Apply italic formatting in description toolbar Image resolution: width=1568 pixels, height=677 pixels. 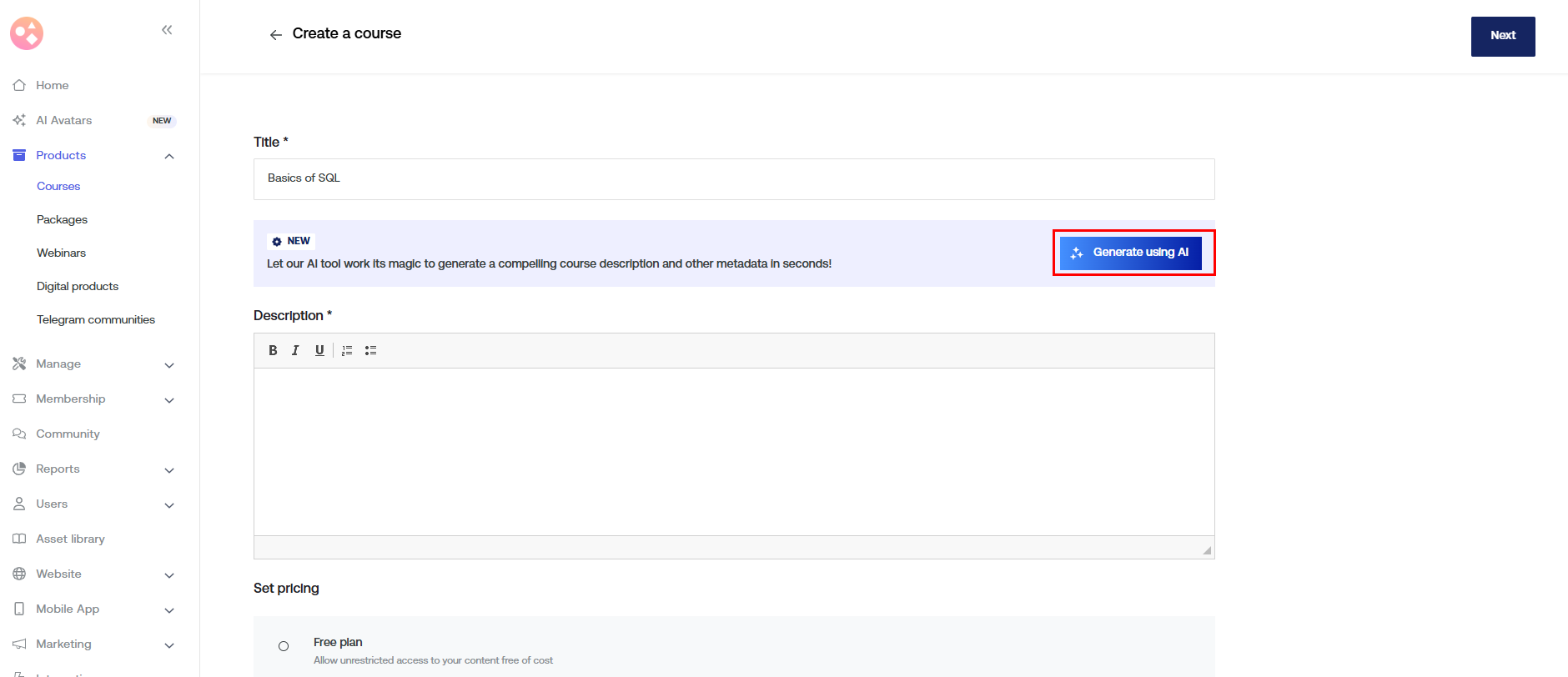click(x=295, y=351)
